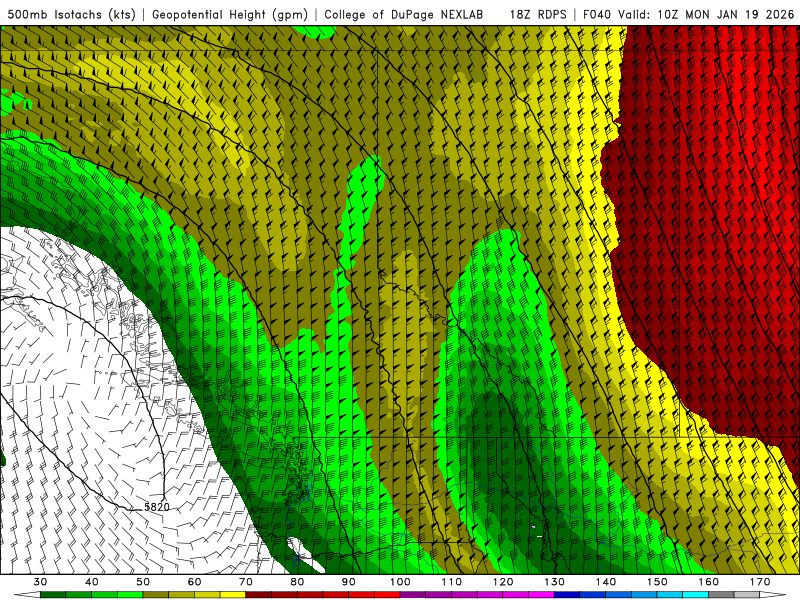Click the legend value 50
Screen dimensions: 800x600
click(143, 582)
